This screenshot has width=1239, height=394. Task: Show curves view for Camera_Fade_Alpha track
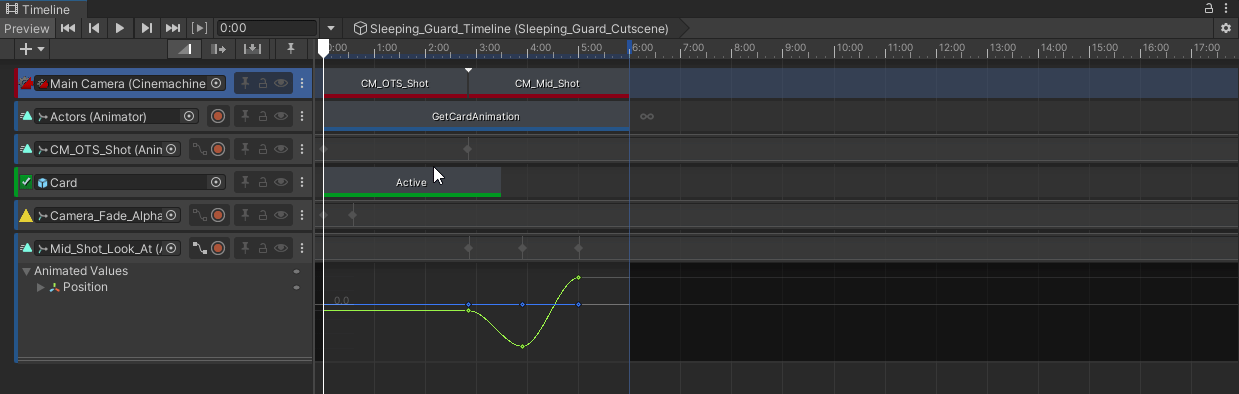(x=199, y=215)
